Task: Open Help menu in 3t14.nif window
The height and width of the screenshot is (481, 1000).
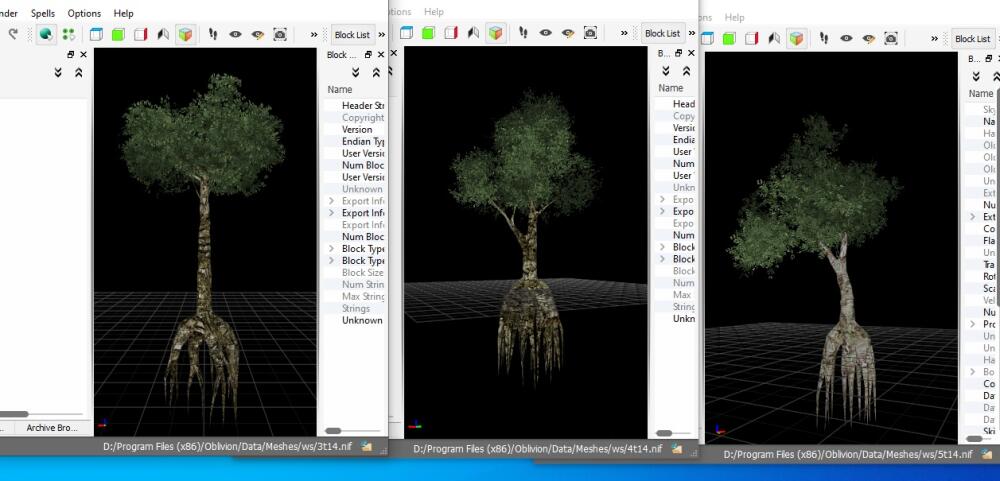Action: click(124, 13)
